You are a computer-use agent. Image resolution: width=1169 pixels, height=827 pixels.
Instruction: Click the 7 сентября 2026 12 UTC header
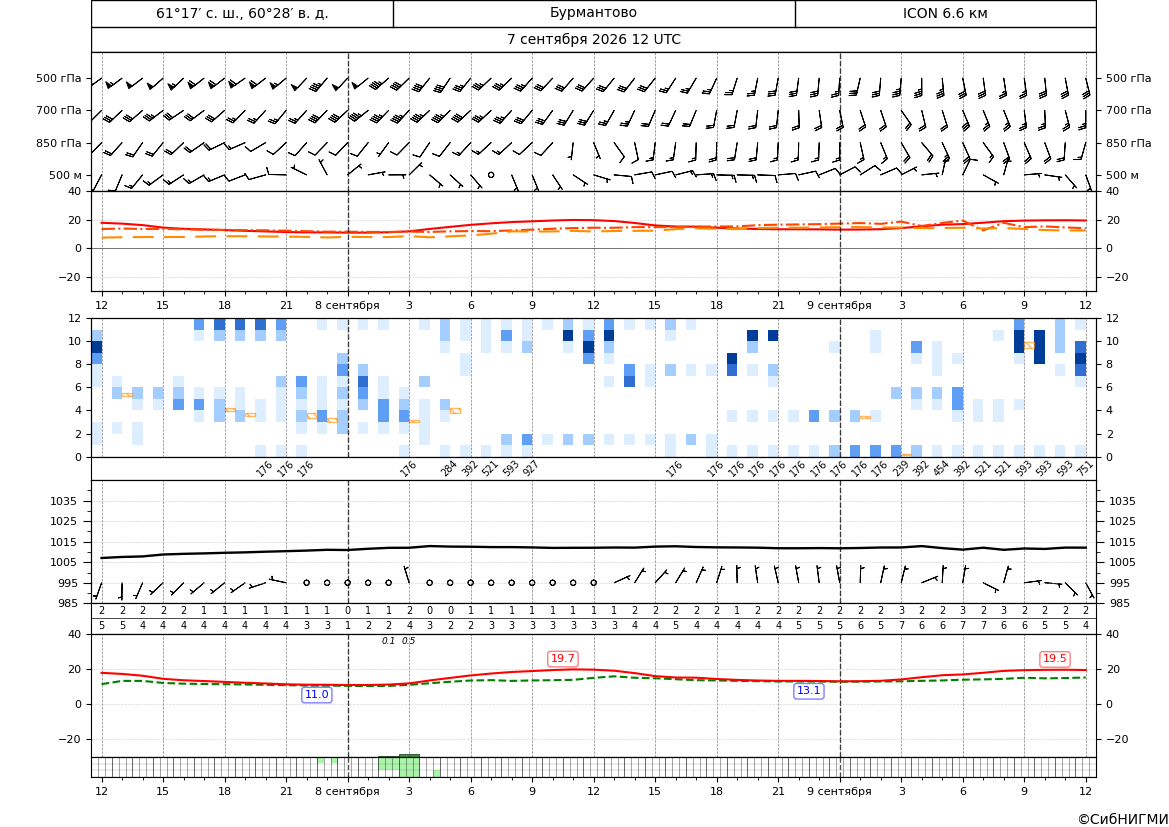[593, 40]
